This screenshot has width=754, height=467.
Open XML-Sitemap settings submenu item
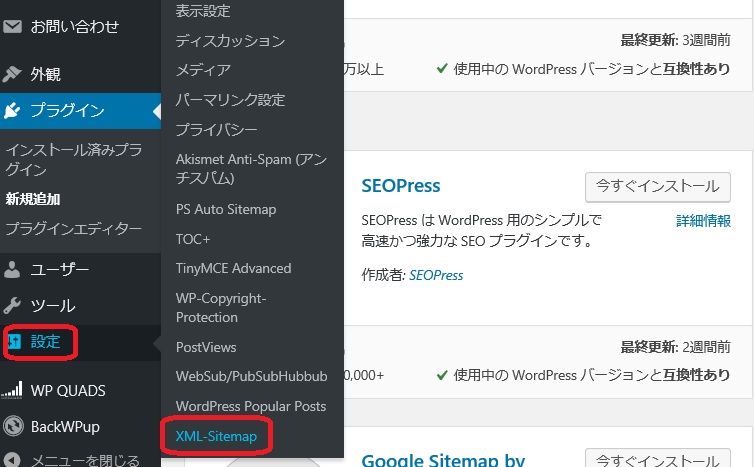click(214, 437)
